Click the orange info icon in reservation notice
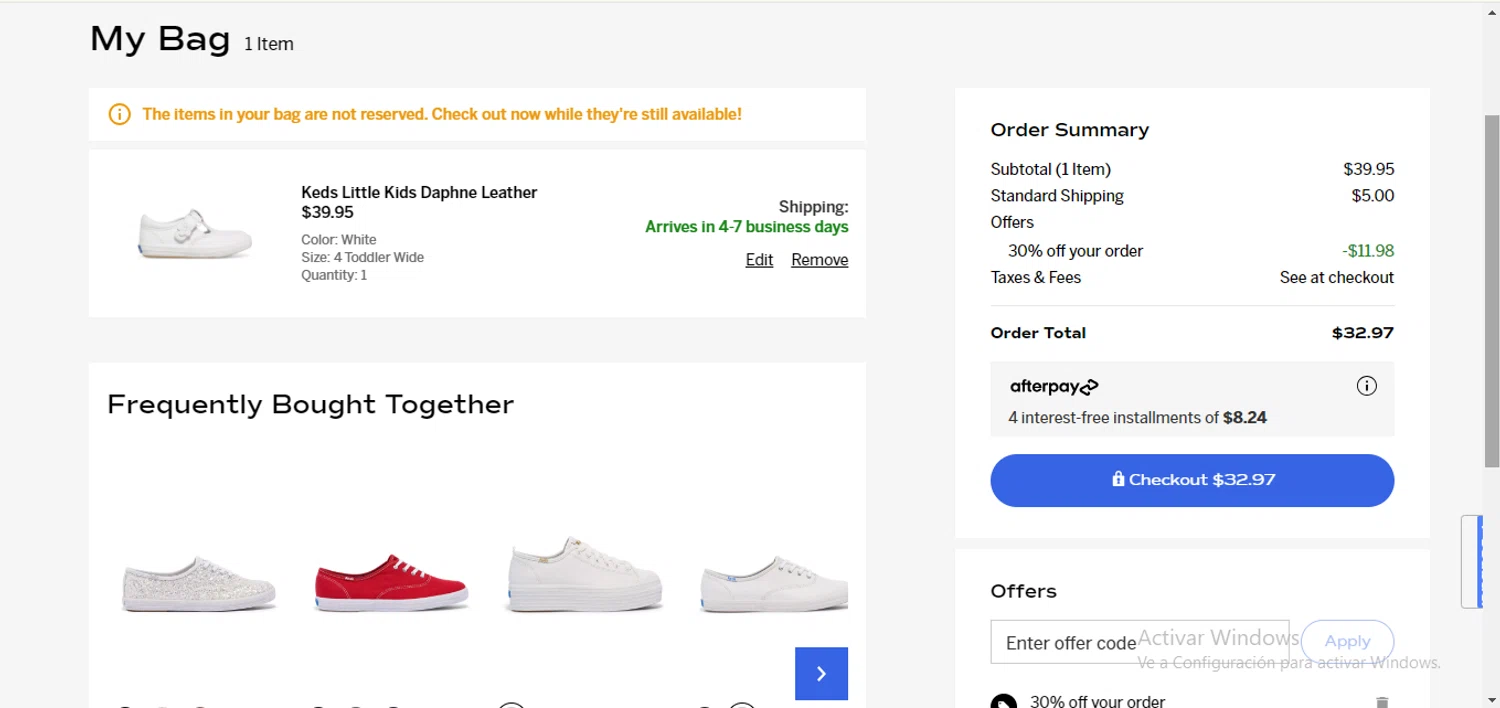 (119, 114)
